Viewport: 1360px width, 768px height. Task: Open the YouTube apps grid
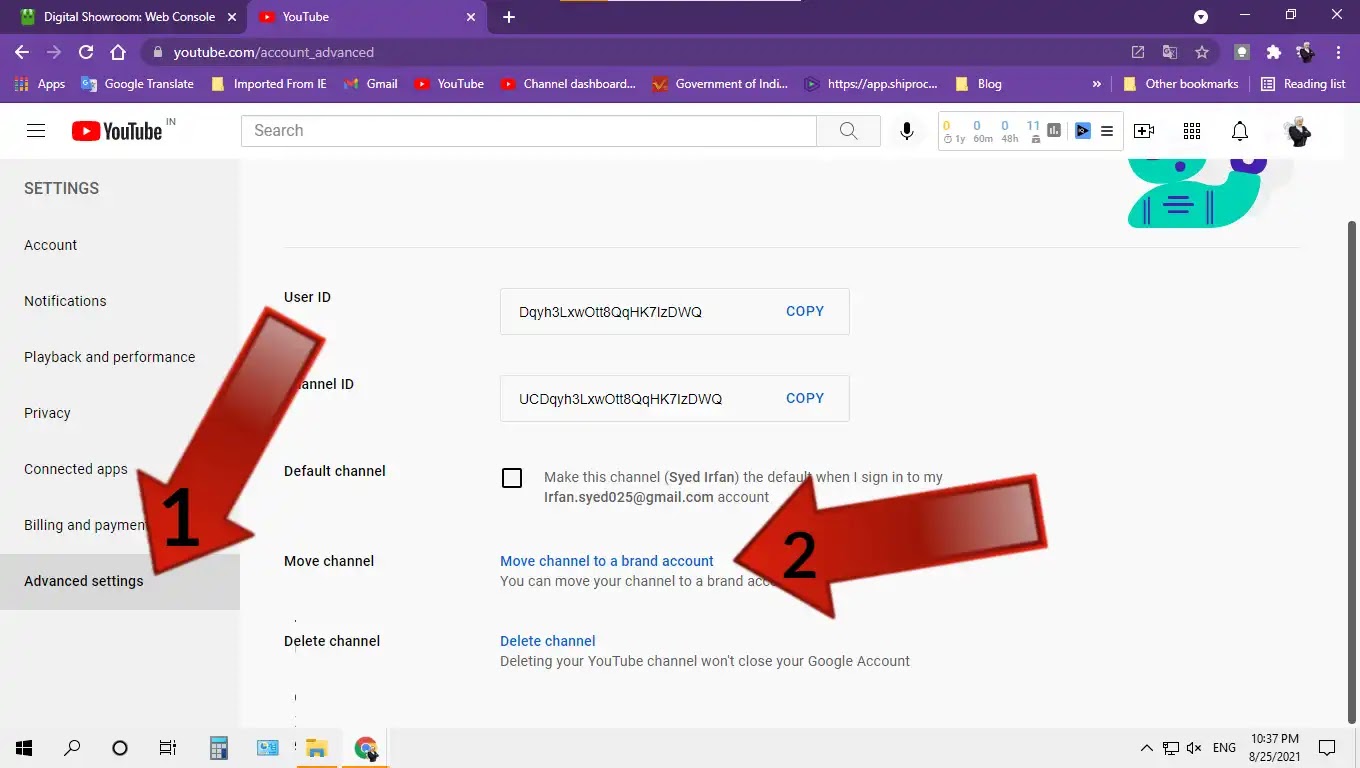pos(1192,131)
